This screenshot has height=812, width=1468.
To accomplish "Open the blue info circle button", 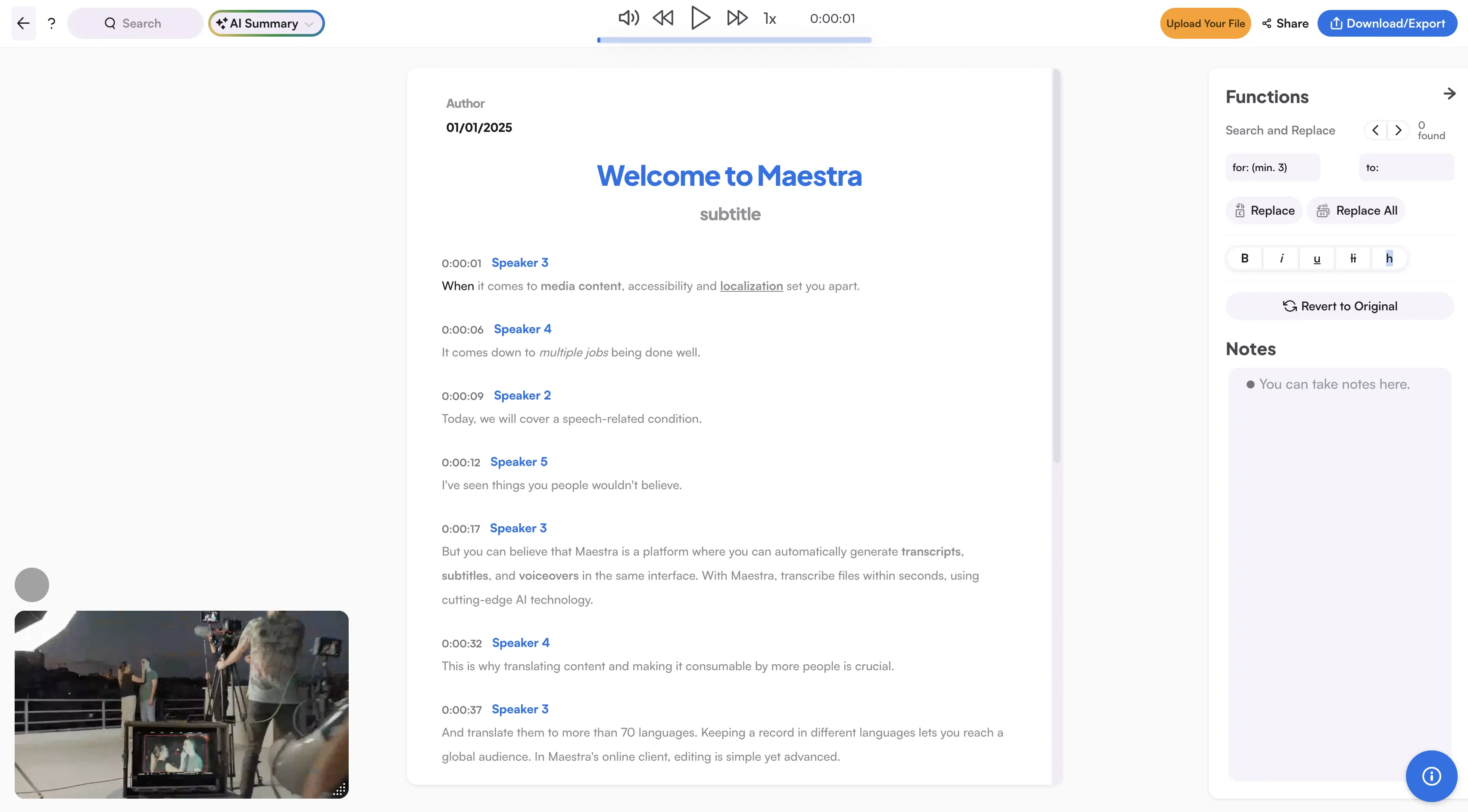I will coord(1431,775).
